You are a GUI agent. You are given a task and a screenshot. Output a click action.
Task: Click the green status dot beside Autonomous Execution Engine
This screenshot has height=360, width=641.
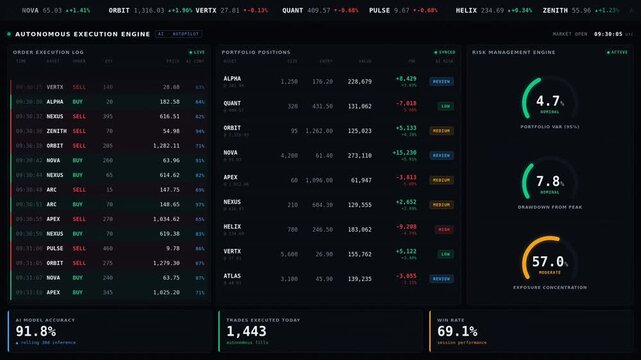9,34
